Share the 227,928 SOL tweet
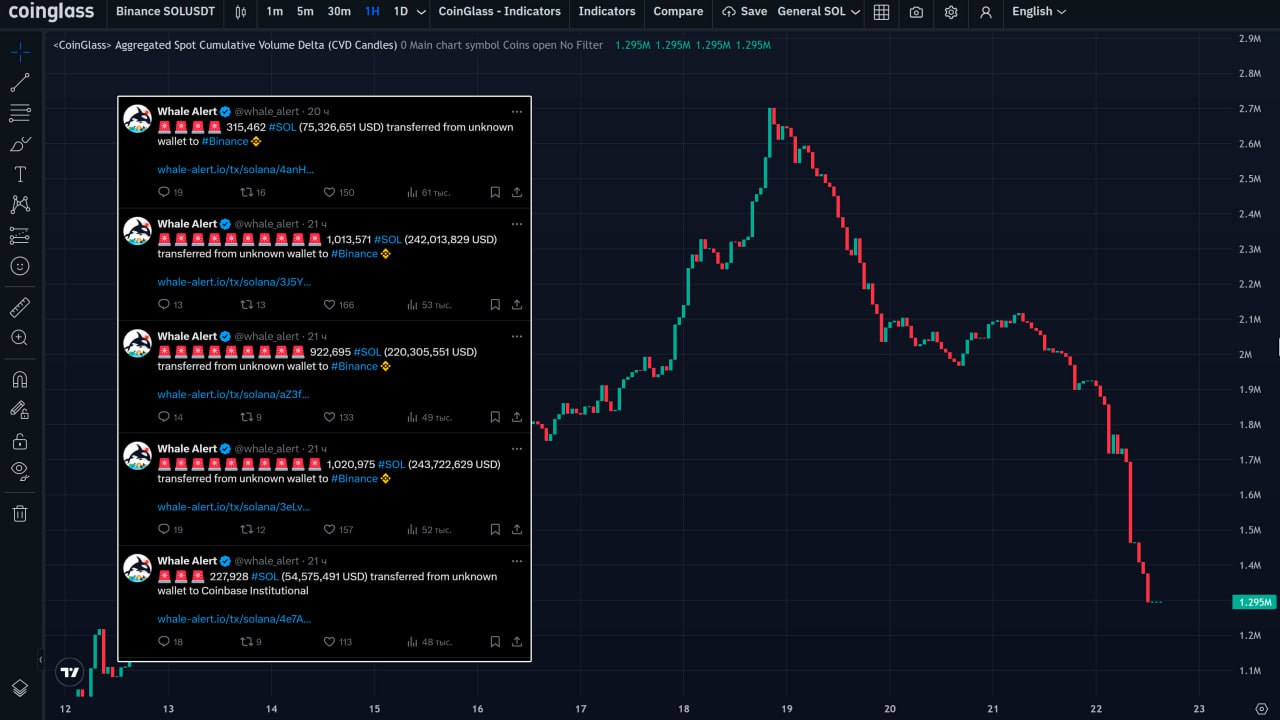1280x720 pixels. tap(517, 642)
